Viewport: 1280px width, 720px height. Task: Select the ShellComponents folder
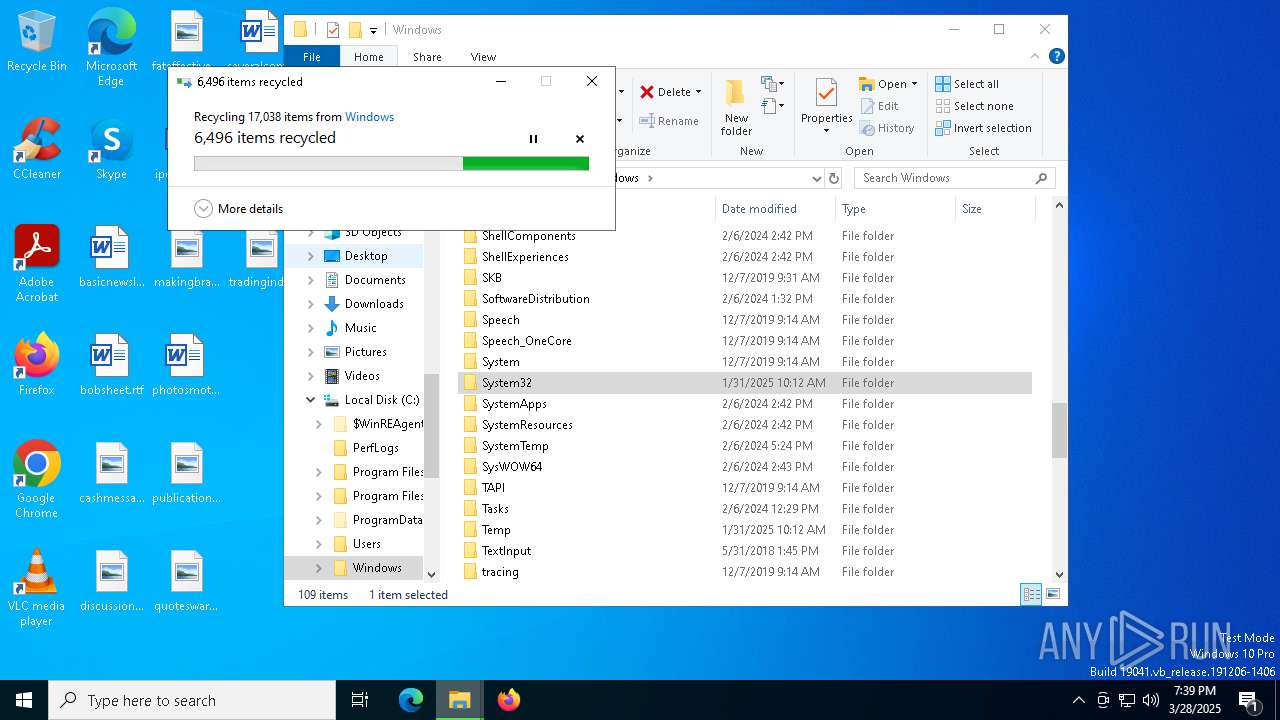tap(528, 236)
